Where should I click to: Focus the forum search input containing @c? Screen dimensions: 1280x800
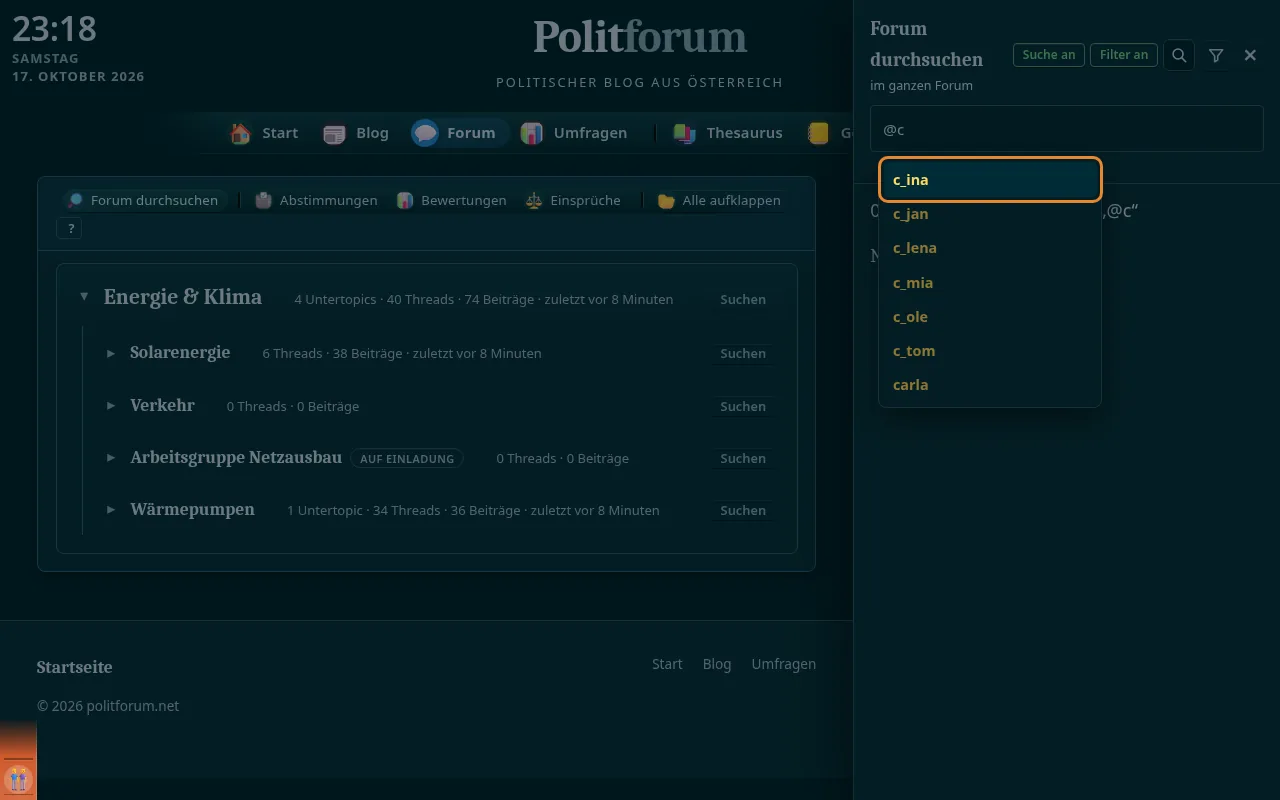(x=1067, y=129)
